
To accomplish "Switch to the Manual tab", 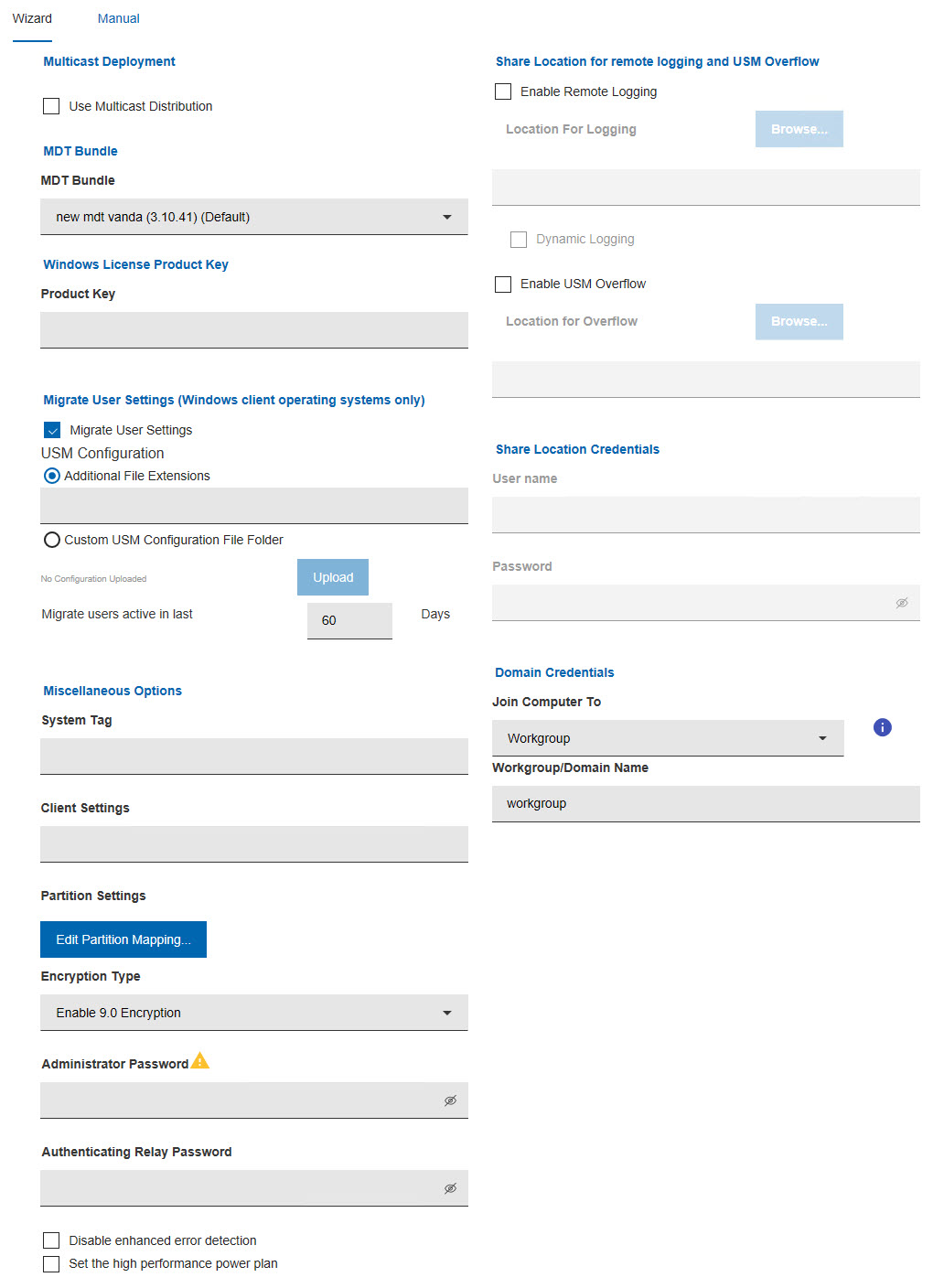I will [x=118, y=18].
